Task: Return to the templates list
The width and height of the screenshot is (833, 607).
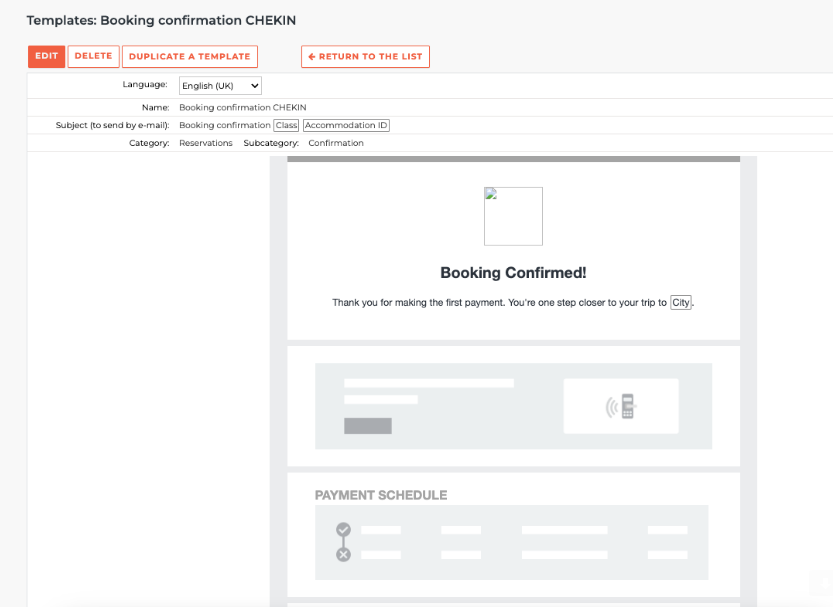Action: tap(365, 57)
